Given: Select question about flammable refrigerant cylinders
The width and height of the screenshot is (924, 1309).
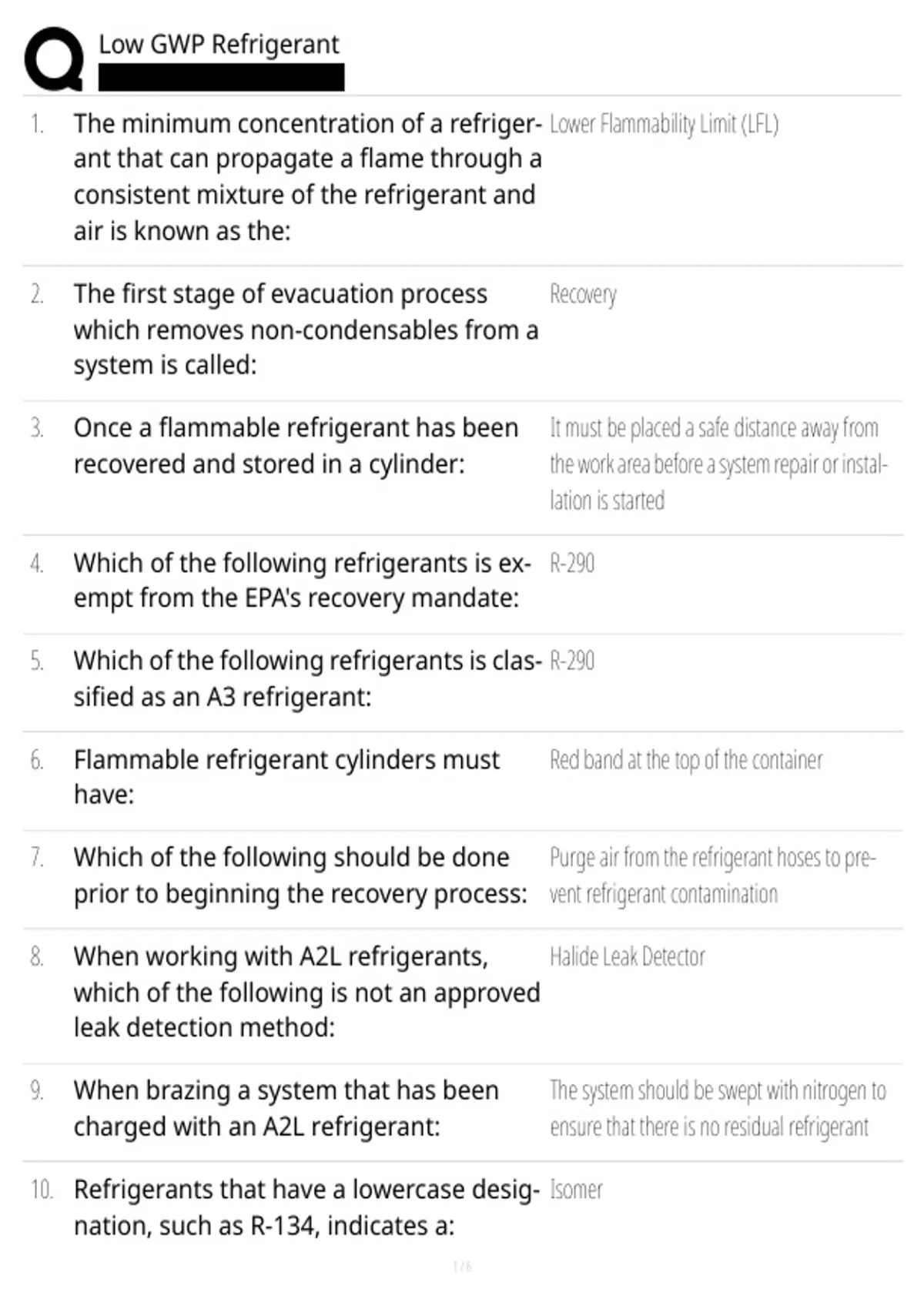Looking at the screenshot, I should (x=286, y=777).
